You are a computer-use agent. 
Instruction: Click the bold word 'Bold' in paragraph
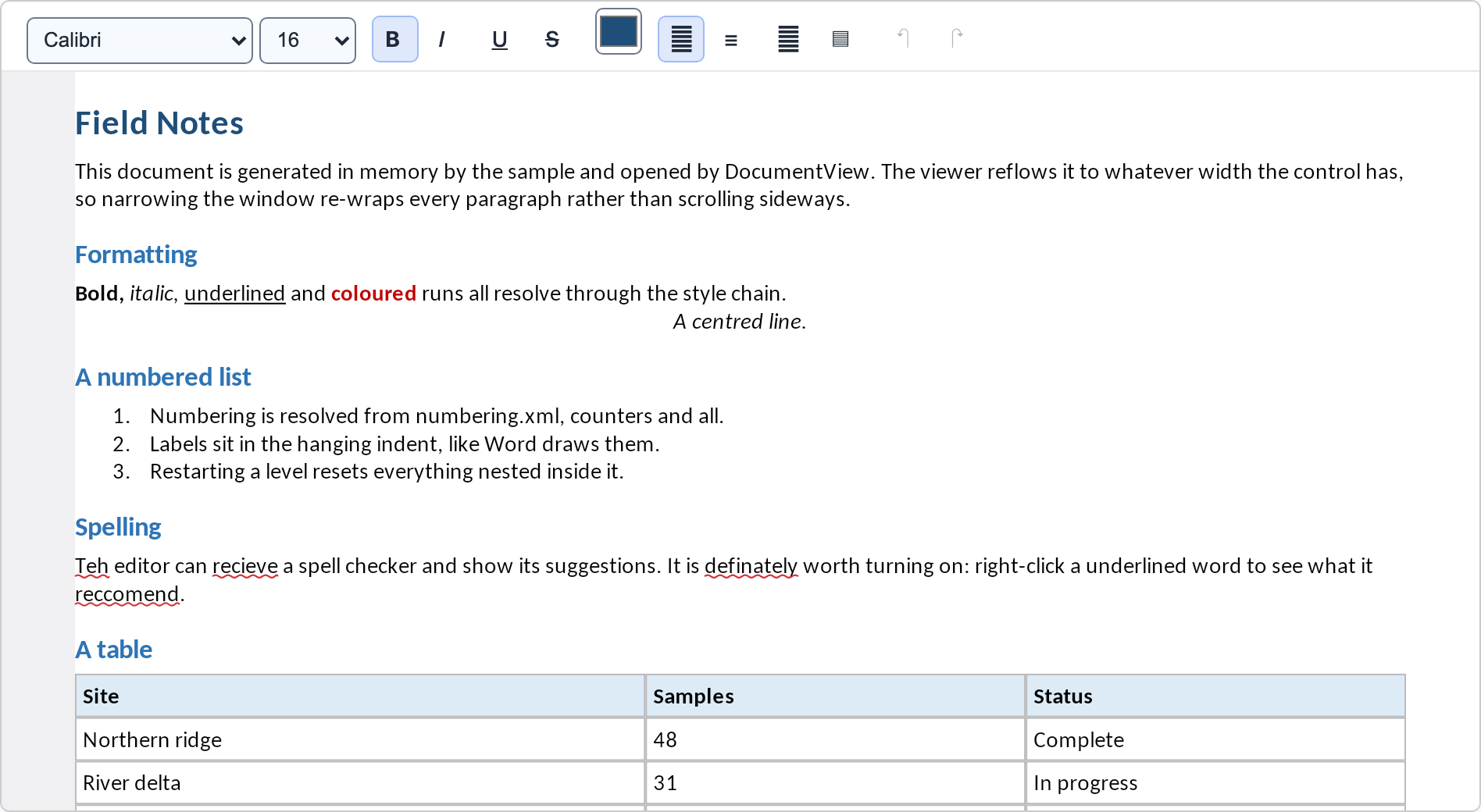point(97,294)
